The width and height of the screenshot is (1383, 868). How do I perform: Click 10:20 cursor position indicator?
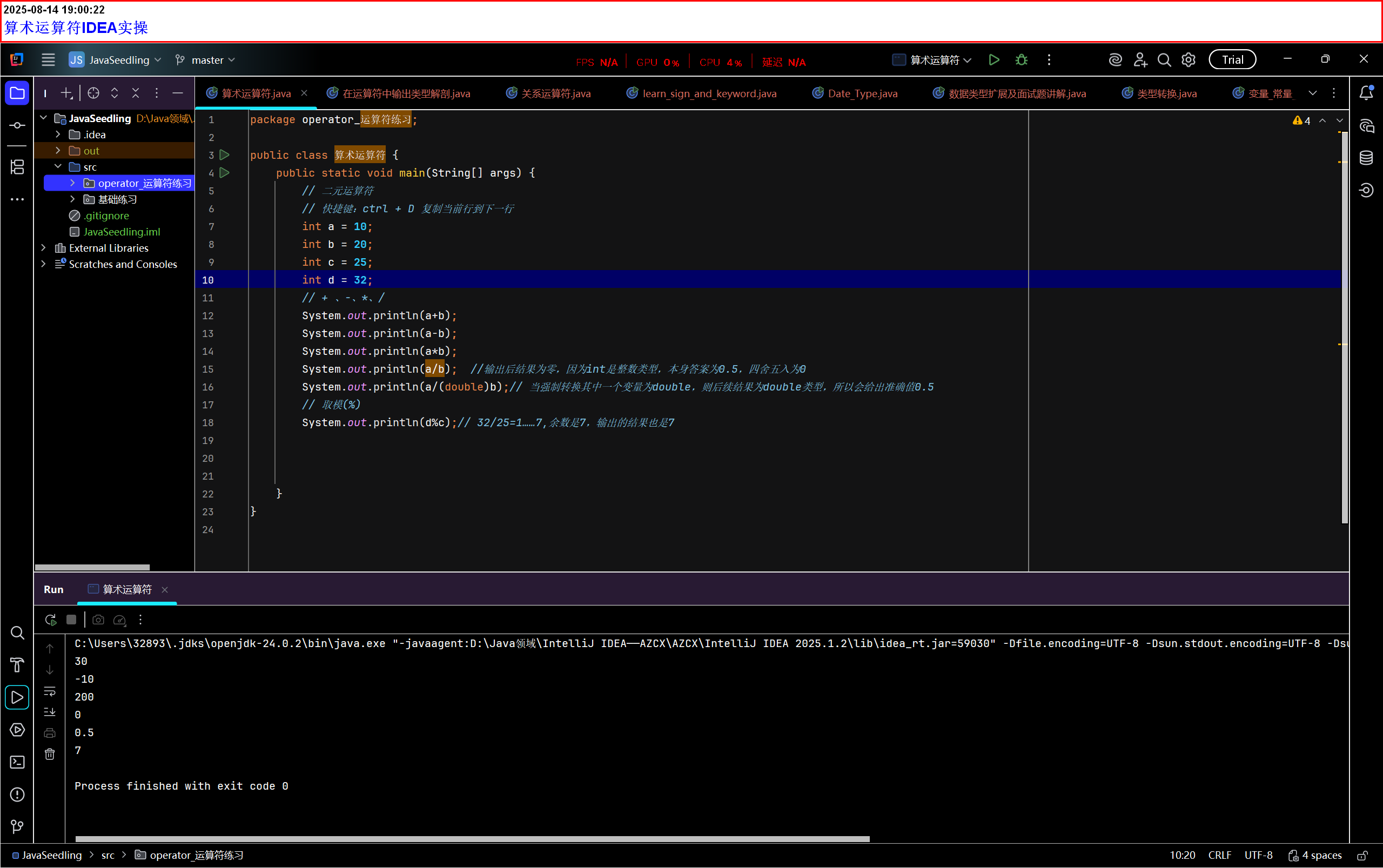tap(1183, 856)
